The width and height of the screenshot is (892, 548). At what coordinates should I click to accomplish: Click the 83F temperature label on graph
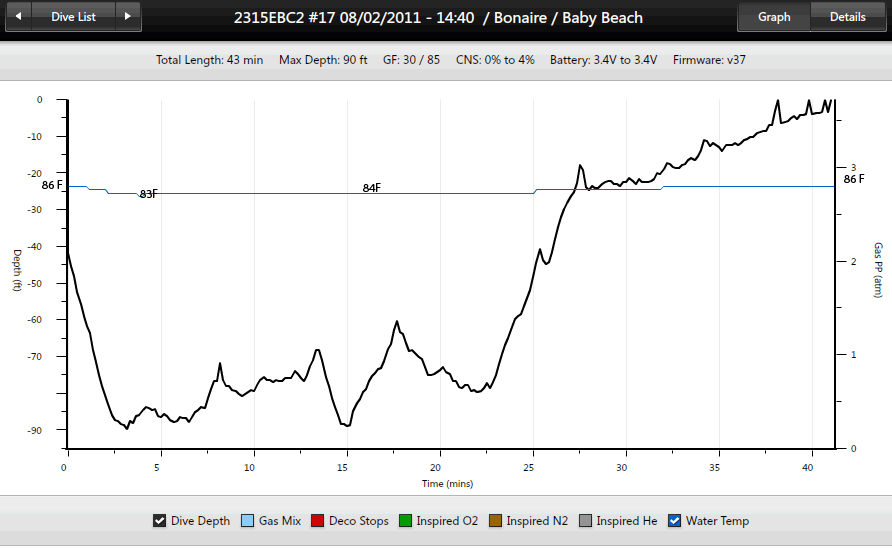click(x=148, y=194)
